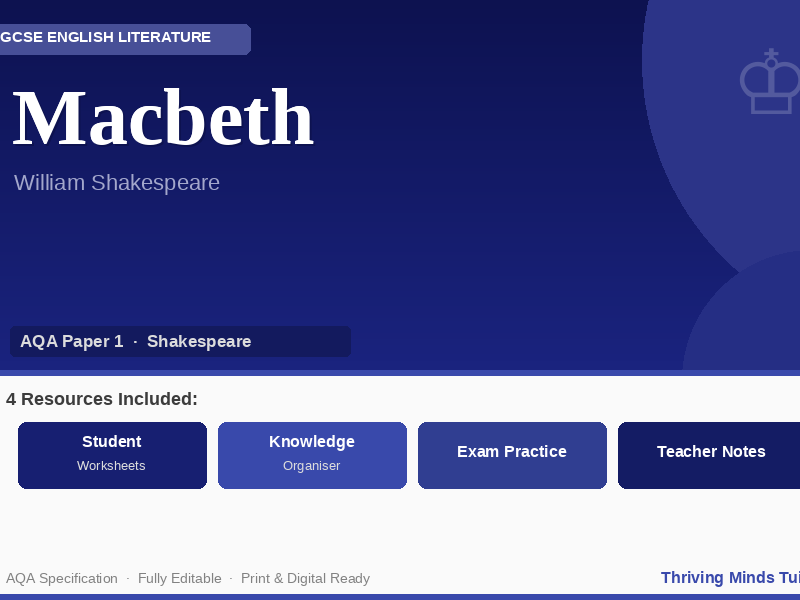Click the William Shakespeare author text
Screen dimensions: 800x600
tap(116, 183)
